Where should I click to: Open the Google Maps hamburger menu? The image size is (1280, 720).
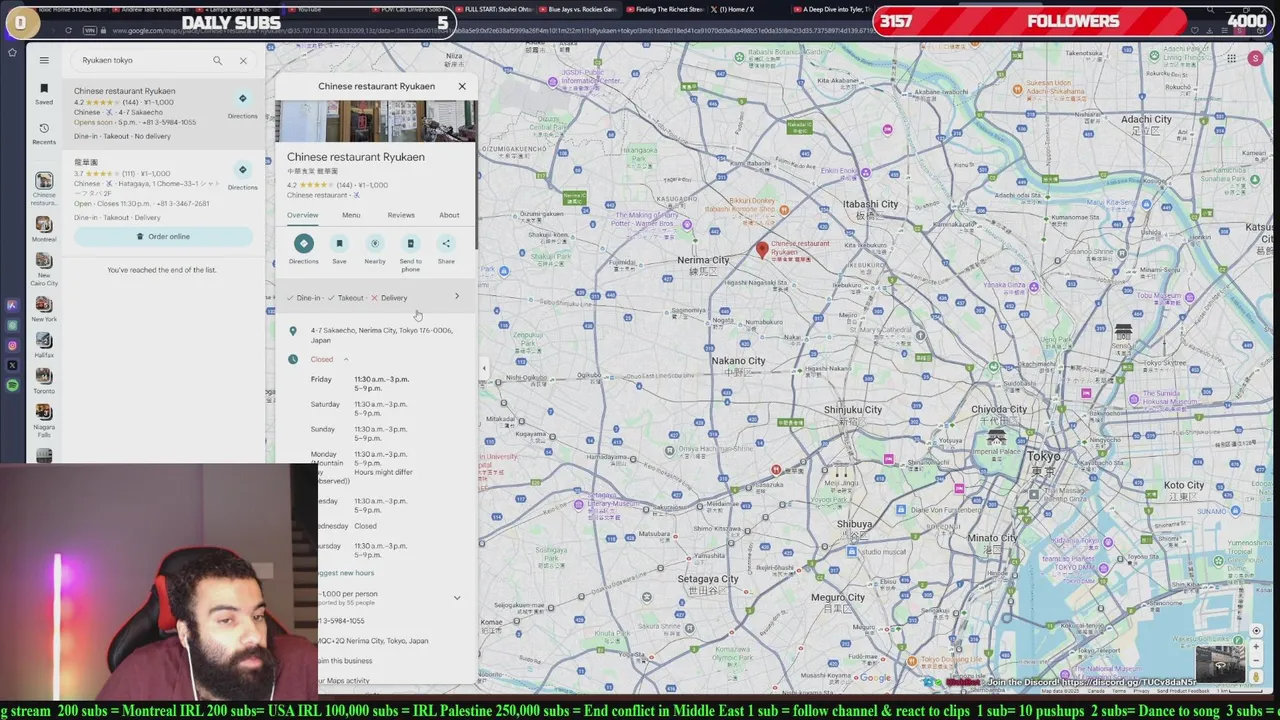(x=44, y=60)
